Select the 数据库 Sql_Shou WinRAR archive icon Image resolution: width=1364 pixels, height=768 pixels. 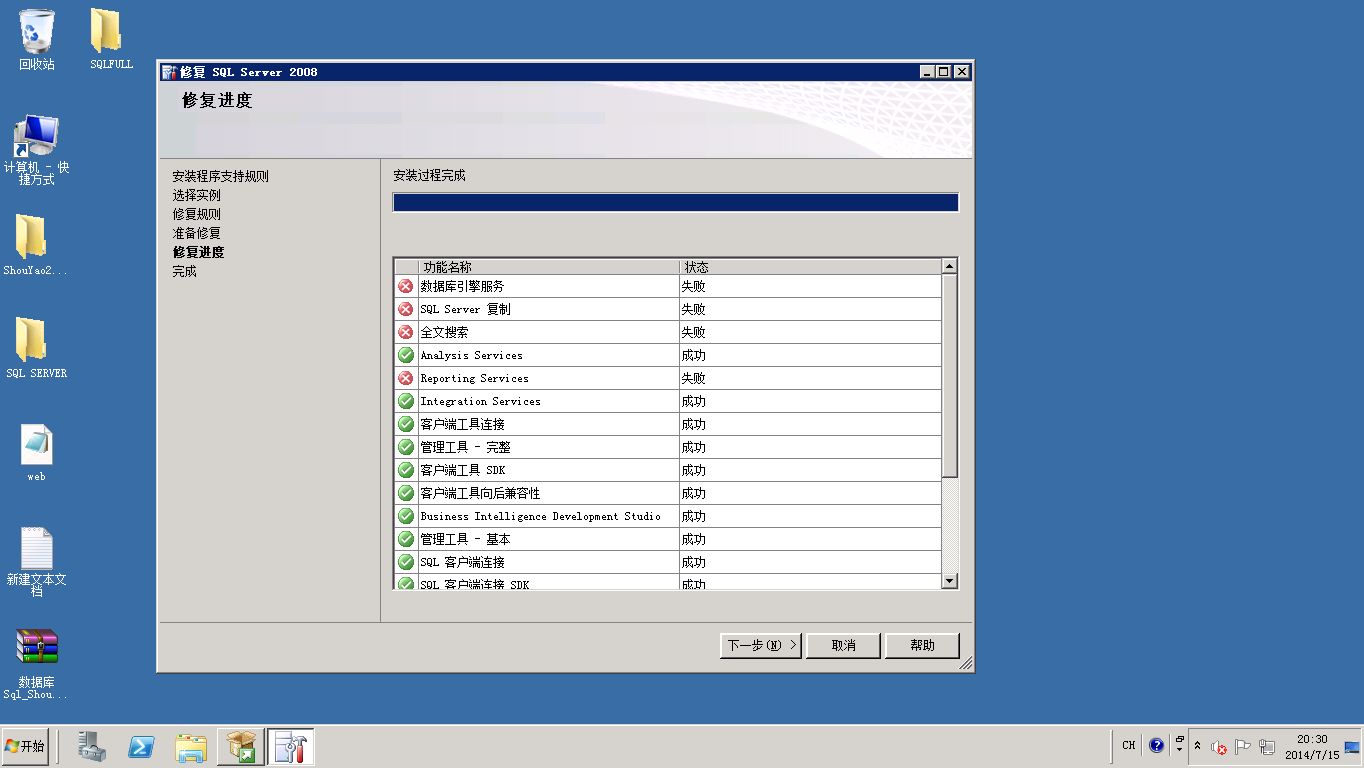pos(37,665)
